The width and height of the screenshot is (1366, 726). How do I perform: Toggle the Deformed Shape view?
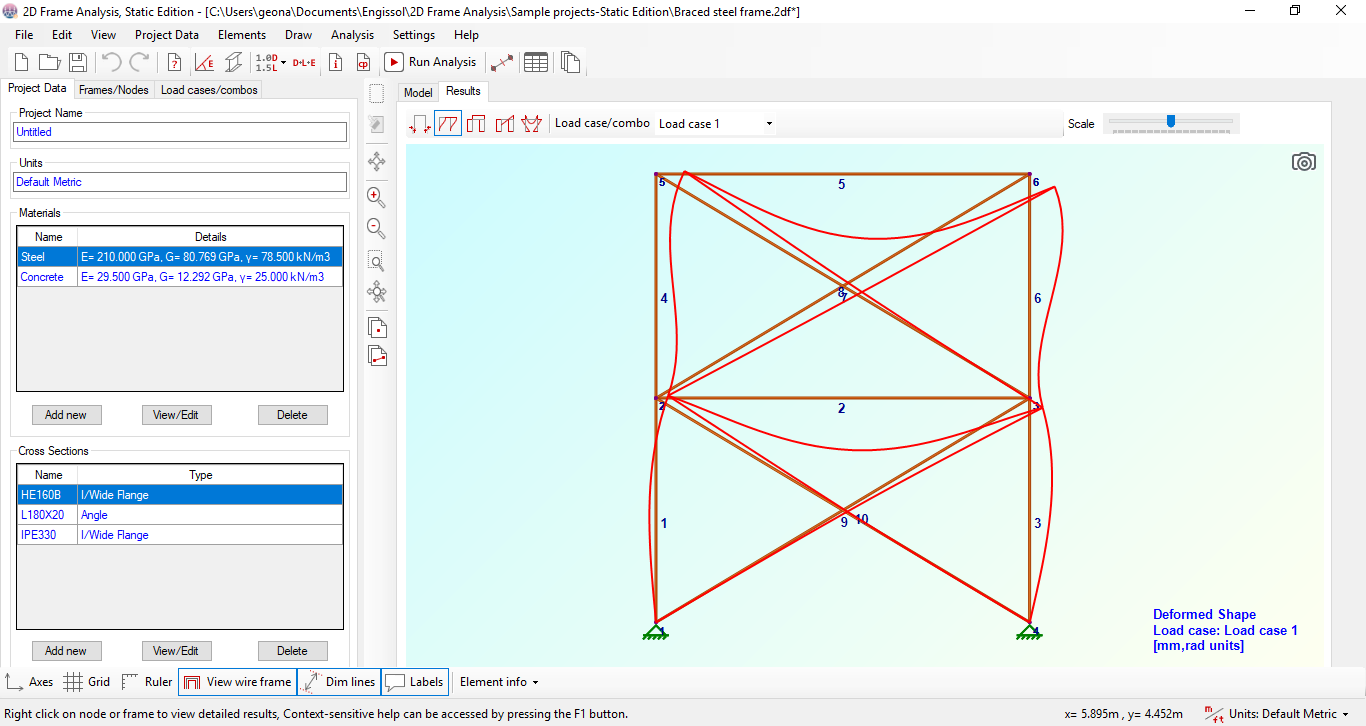[x=448, y=124]
